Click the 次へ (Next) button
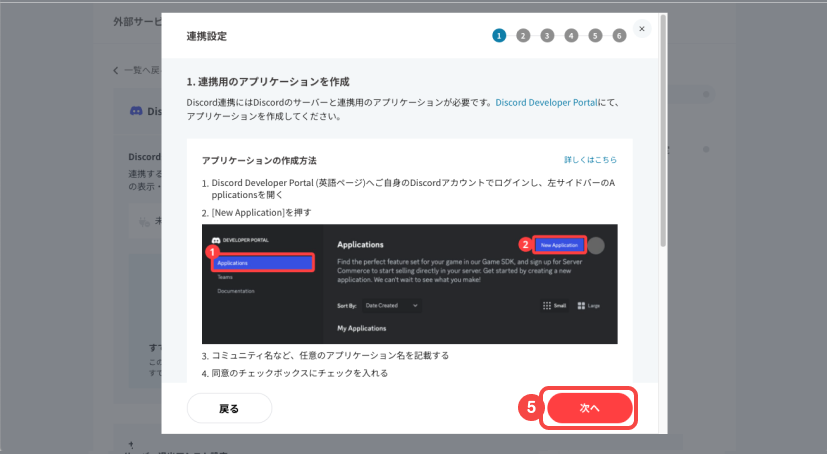 tap(588, 408)
